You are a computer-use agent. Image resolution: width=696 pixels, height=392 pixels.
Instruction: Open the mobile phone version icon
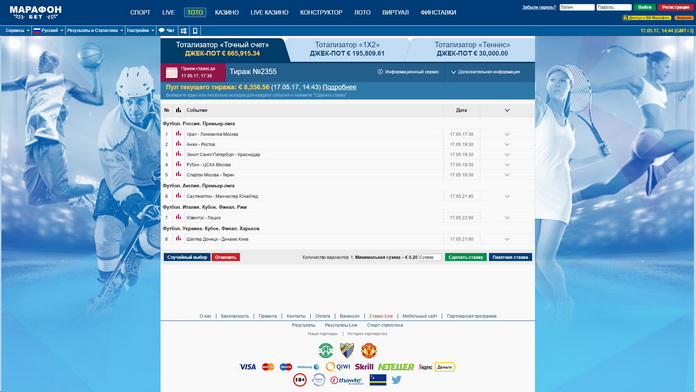pos(195,31)
